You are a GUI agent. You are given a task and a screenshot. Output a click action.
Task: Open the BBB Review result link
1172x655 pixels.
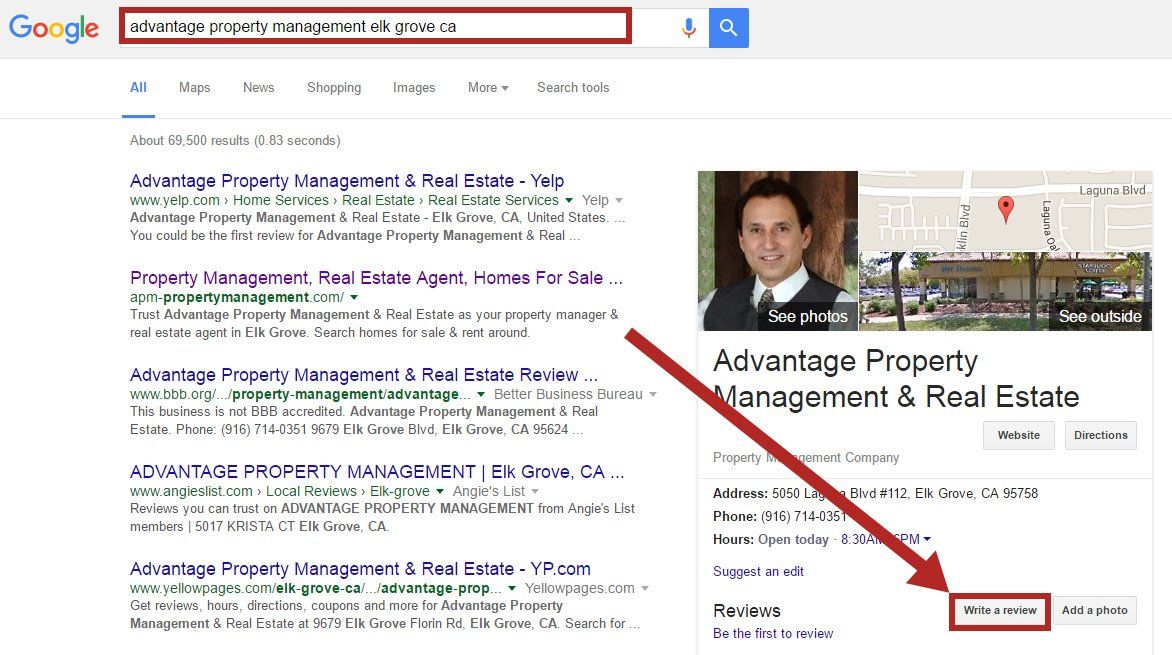tap(364, 375)
